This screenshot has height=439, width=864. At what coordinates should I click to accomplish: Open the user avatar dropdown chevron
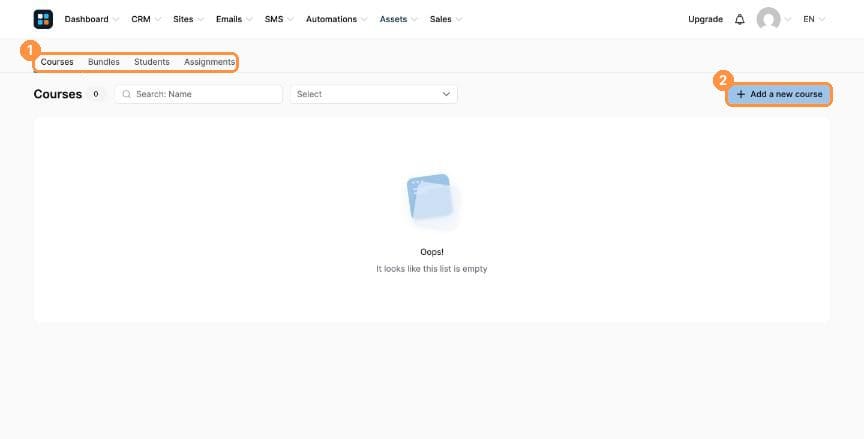787,19
